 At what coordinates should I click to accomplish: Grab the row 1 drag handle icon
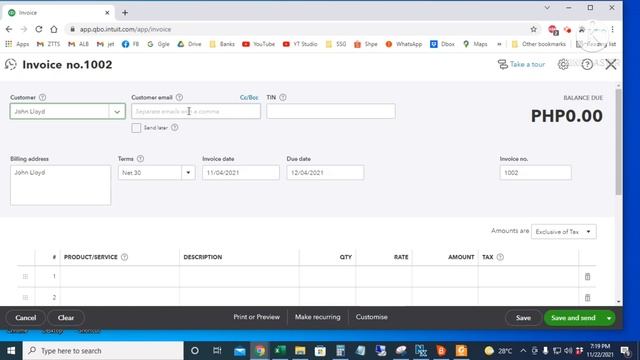coord(25,277)
